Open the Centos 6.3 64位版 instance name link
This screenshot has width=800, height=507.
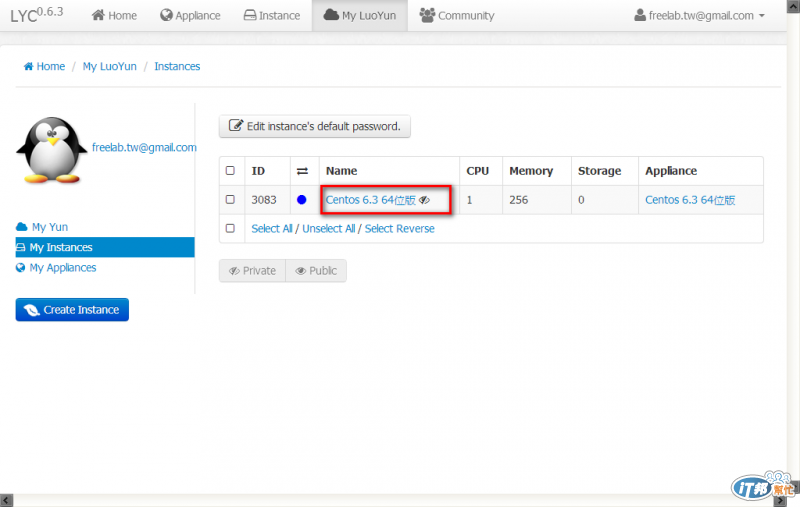[370, 200]
